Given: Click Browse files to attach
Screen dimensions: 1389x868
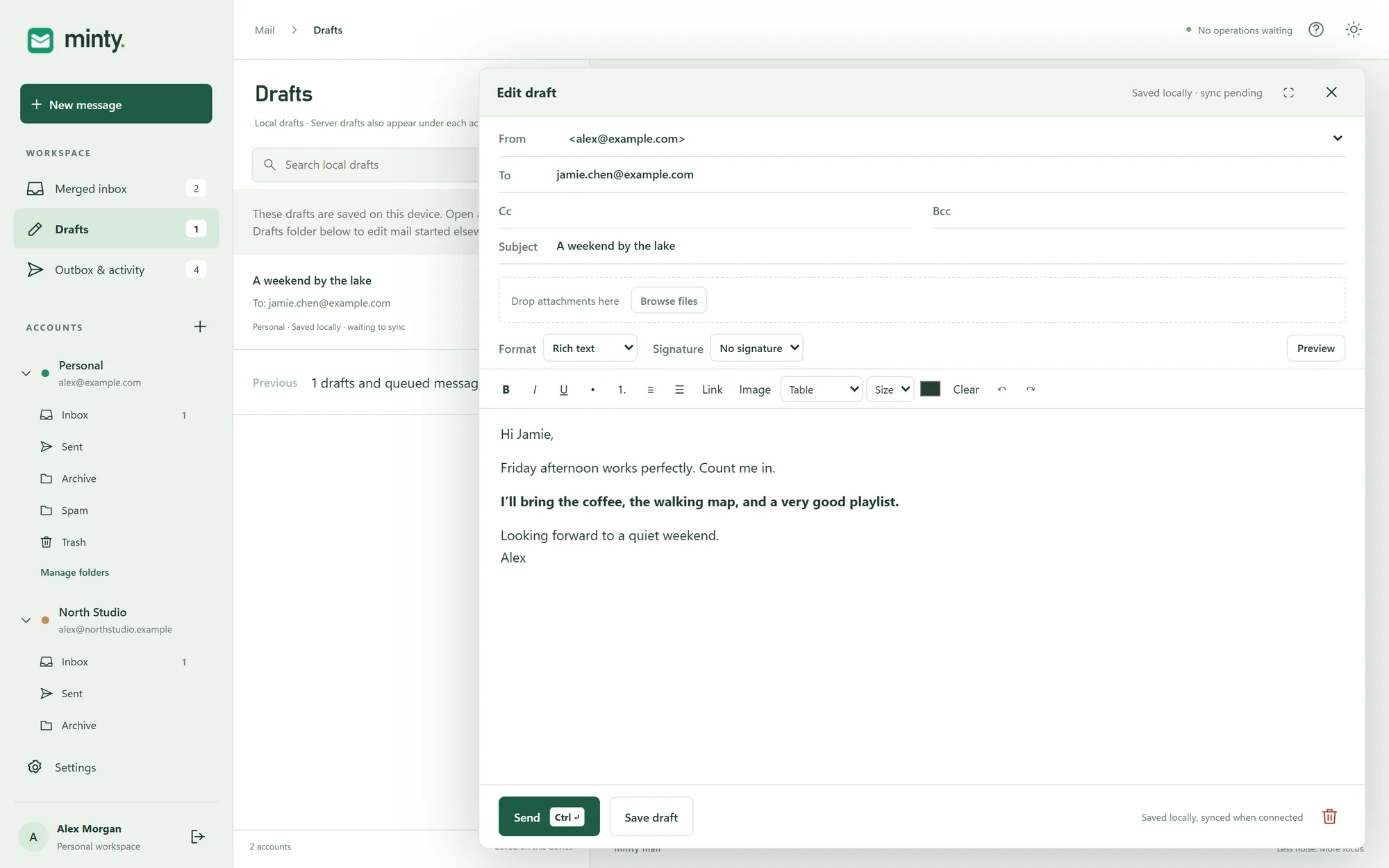Looking at the screenshot, I should click(x=668, y=301).
